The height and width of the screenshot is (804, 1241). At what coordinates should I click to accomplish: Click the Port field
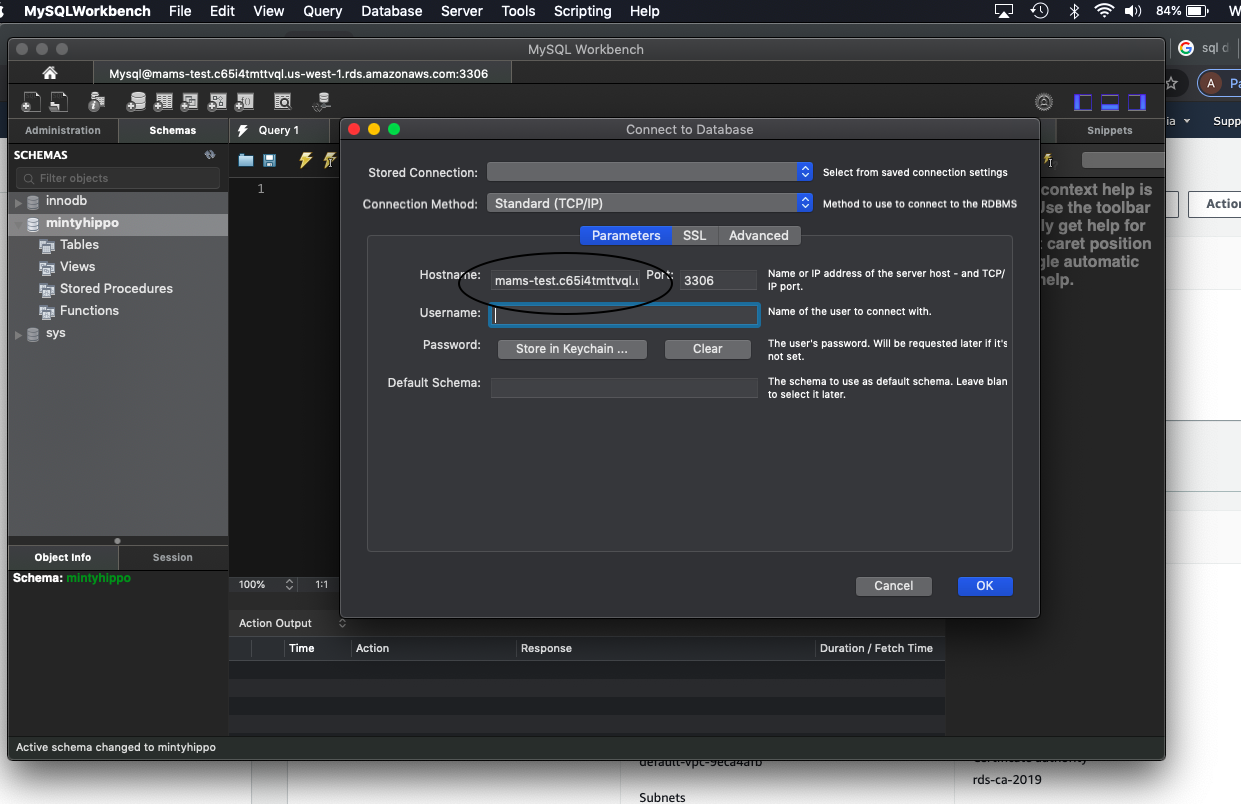(718, 280)
